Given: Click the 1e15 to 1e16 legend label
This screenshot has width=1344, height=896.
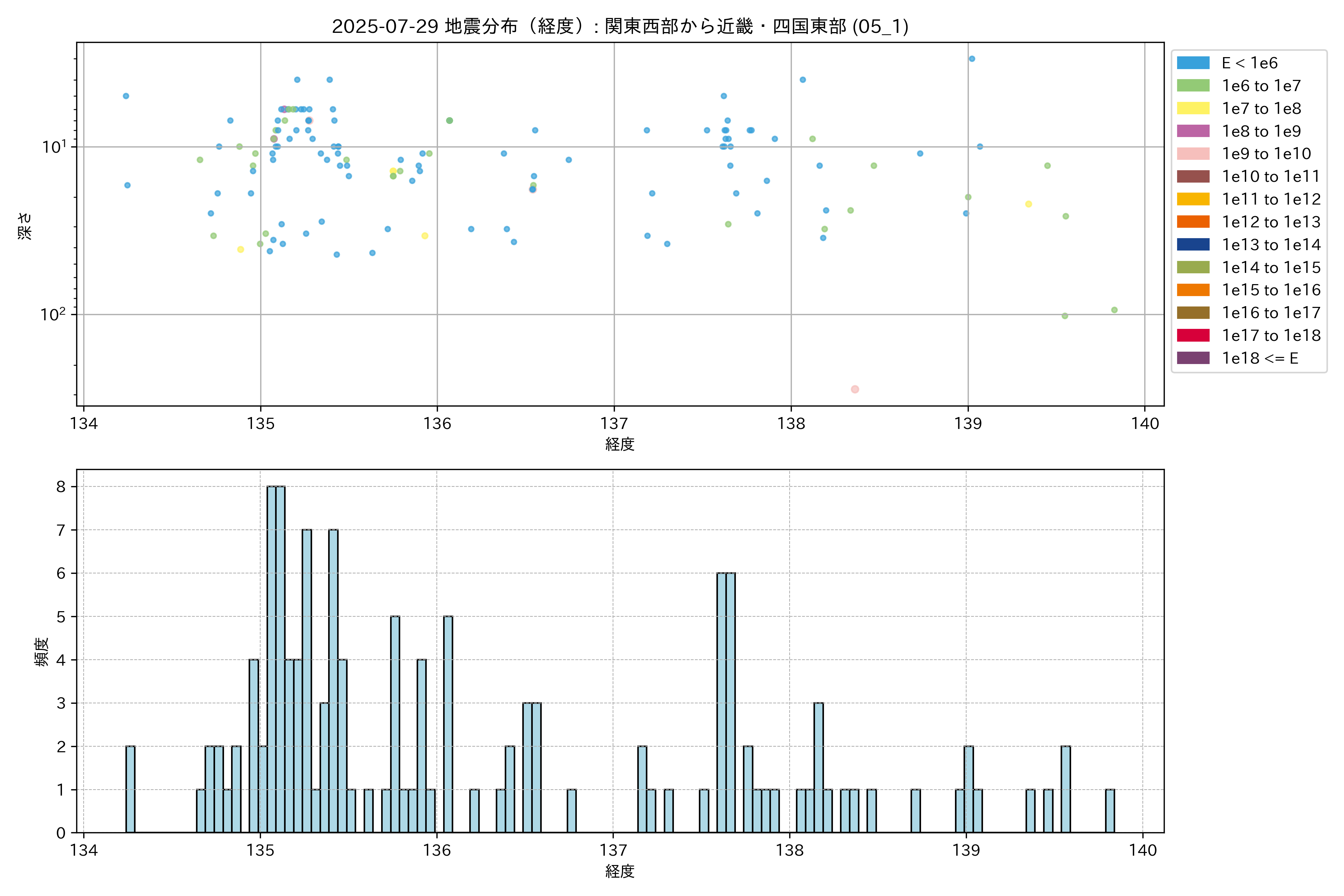Looking at the screenshot, I should [1271, 290].
